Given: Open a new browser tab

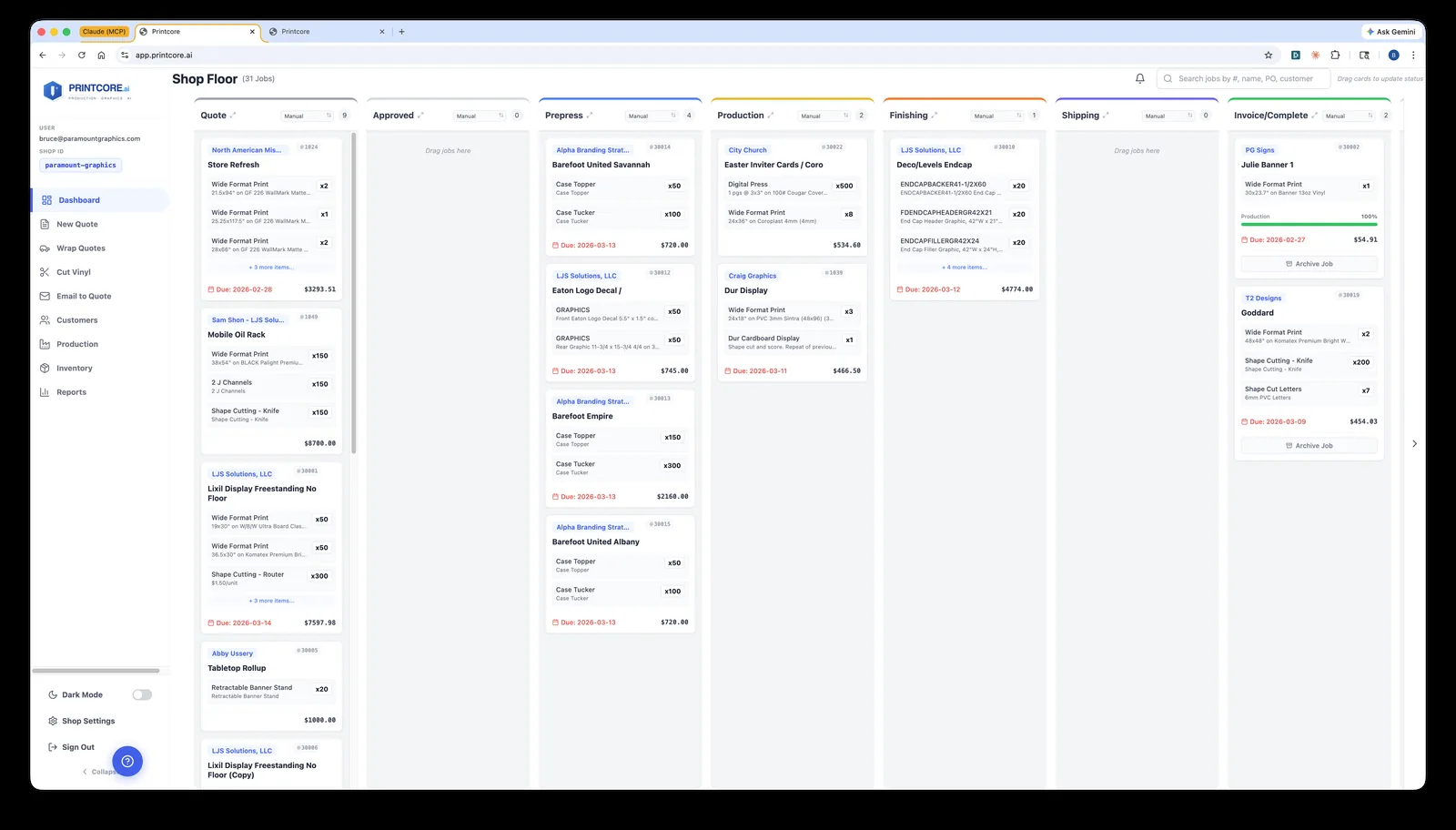Looking at the screenshot, I should (x=401, y=32).
